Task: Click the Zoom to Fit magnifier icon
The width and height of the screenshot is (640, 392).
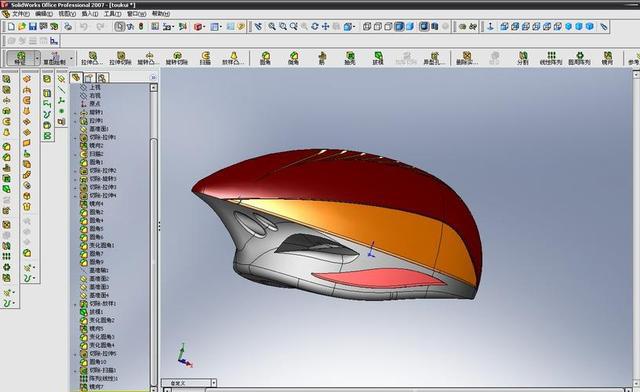Action: point(272,27)
